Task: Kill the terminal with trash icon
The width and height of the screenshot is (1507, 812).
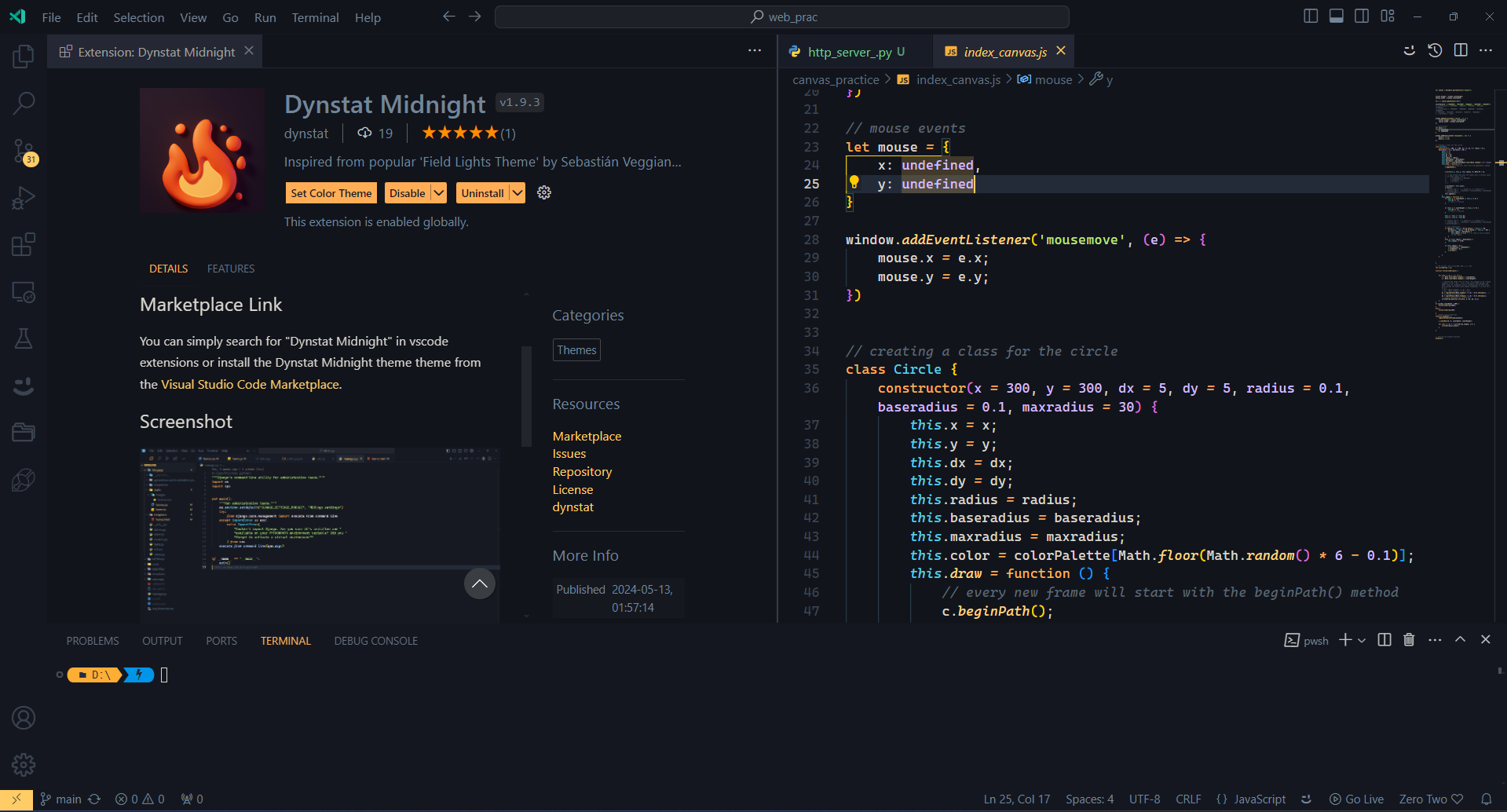Action: pyautogui.click(x=1409, y=640)
